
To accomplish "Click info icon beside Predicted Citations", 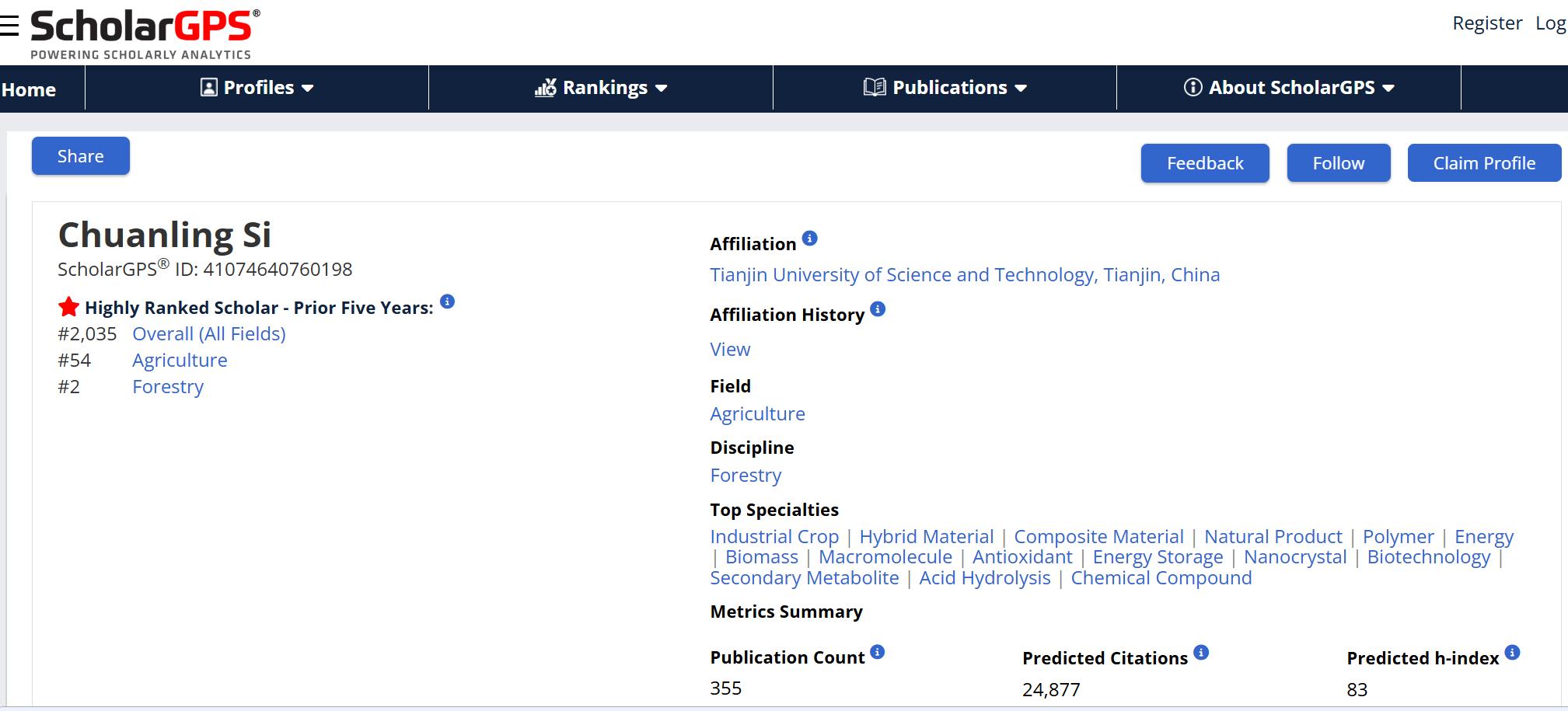I will (x=1201, y=653).
